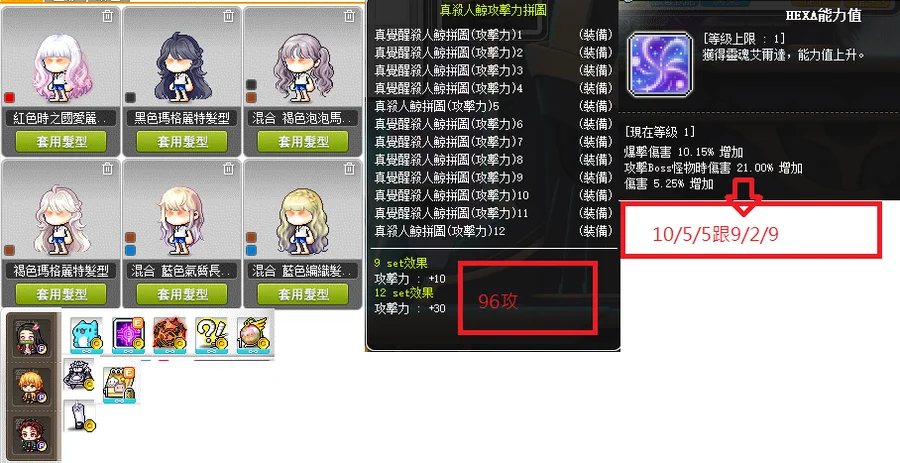Screen dimensions: 900x463
Task: Select the winged pink orb item icon
Action: click(x=253, y=334)
